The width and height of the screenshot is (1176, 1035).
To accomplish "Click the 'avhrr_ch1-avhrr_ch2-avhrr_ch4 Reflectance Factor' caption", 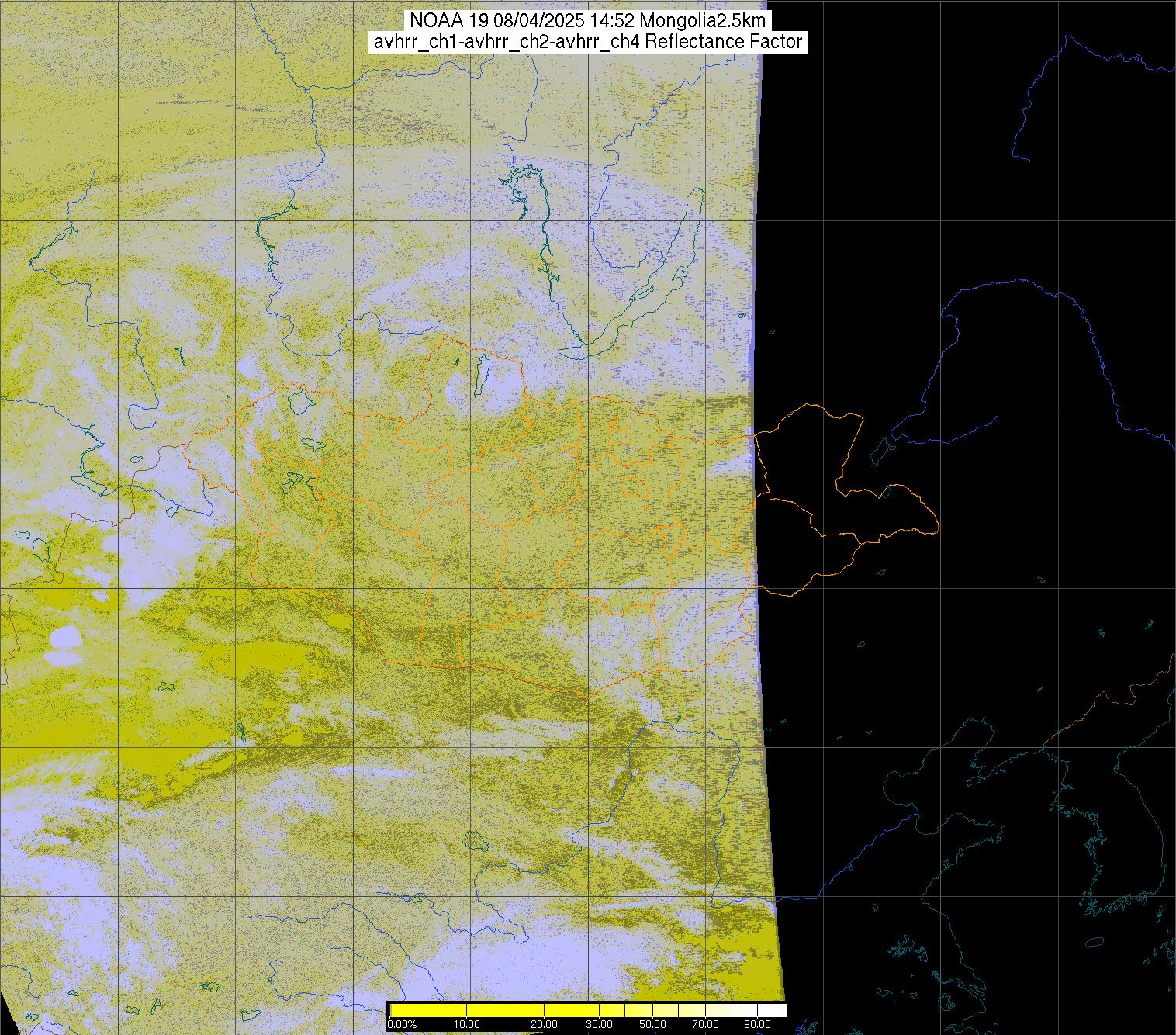I will (x=588, y=42).
